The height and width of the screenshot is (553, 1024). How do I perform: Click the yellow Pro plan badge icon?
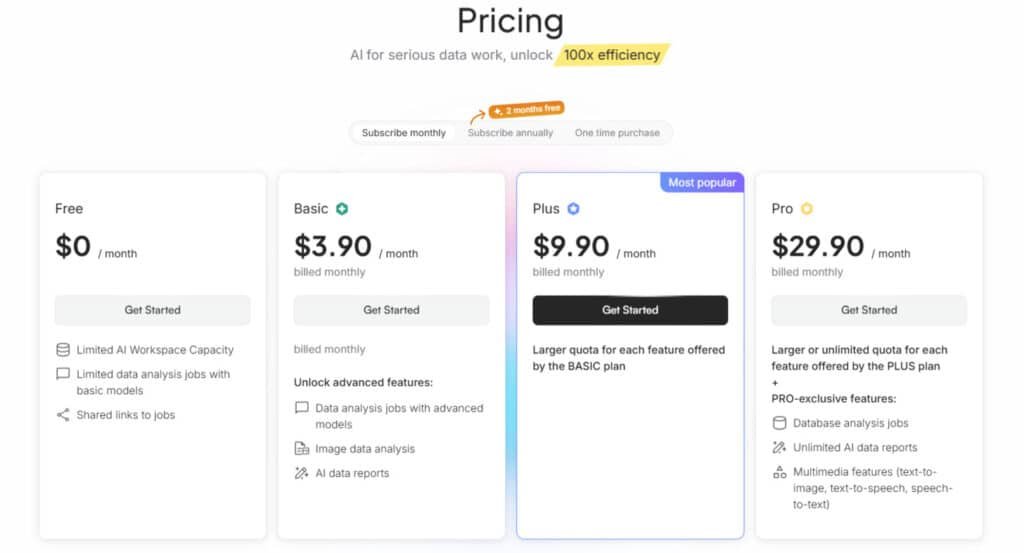pyautogui.click(x=807, y=209)
